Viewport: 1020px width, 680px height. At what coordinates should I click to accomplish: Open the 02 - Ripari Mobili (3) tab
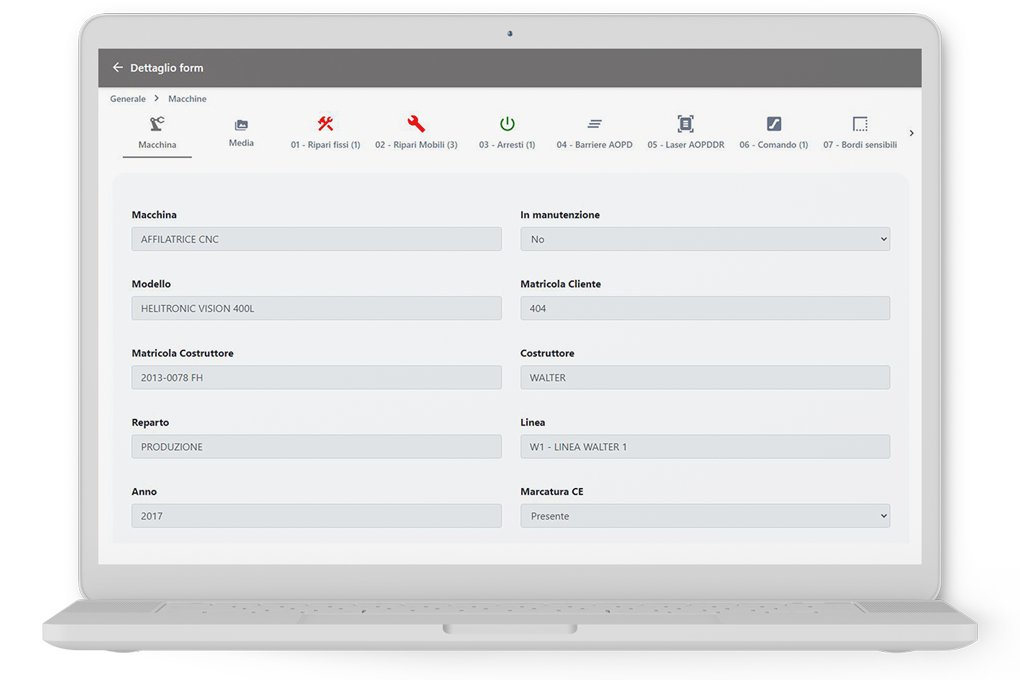[x=416, y=144]
